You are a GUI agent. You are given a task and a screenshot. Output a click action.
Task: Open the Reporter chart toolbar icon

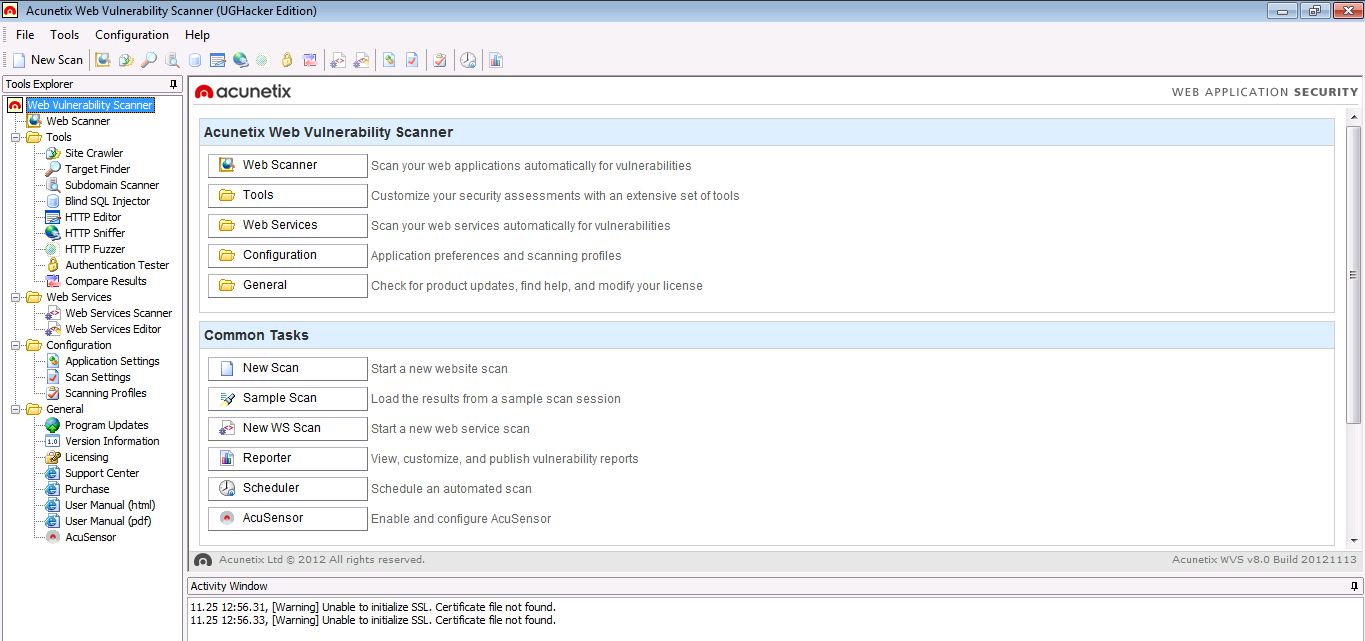click(x=496, y=60)
